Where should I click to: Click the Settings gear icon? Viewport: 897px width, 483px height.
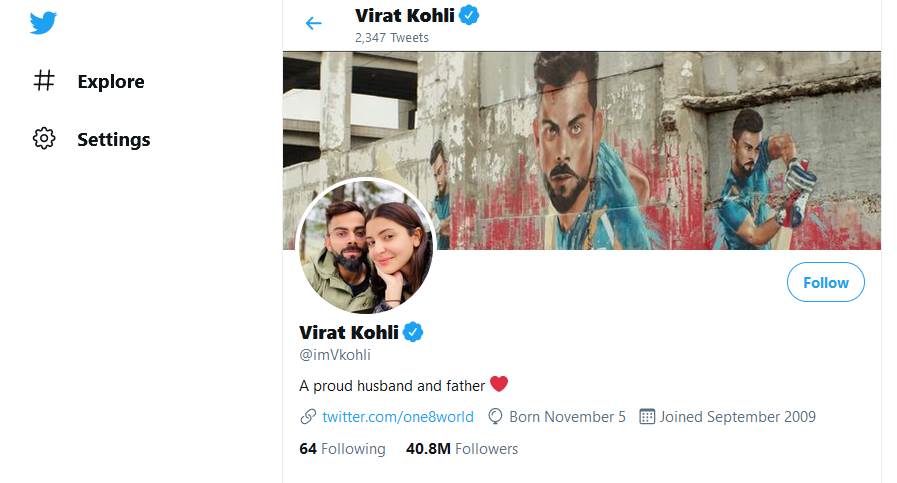click(44, 139)
